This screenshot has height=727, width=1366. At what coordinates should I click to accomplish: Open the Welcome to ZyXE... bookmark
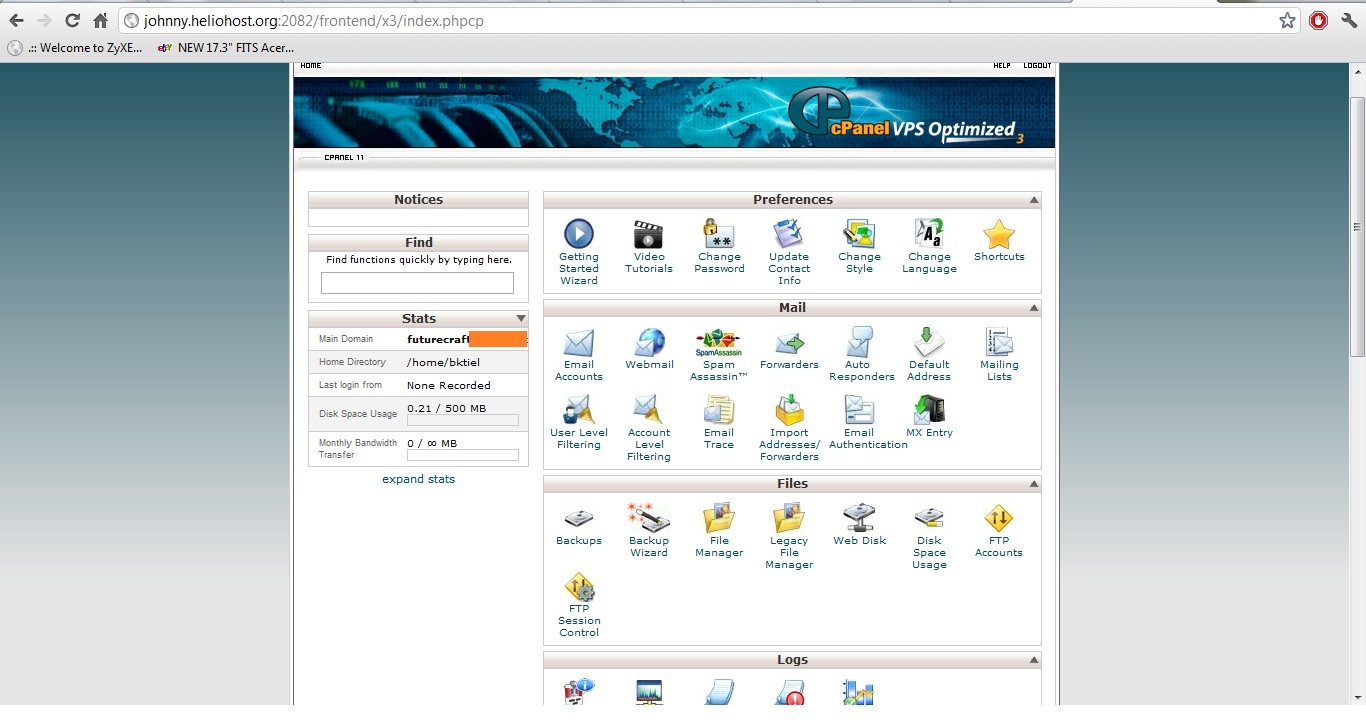[x=75, y=47]
